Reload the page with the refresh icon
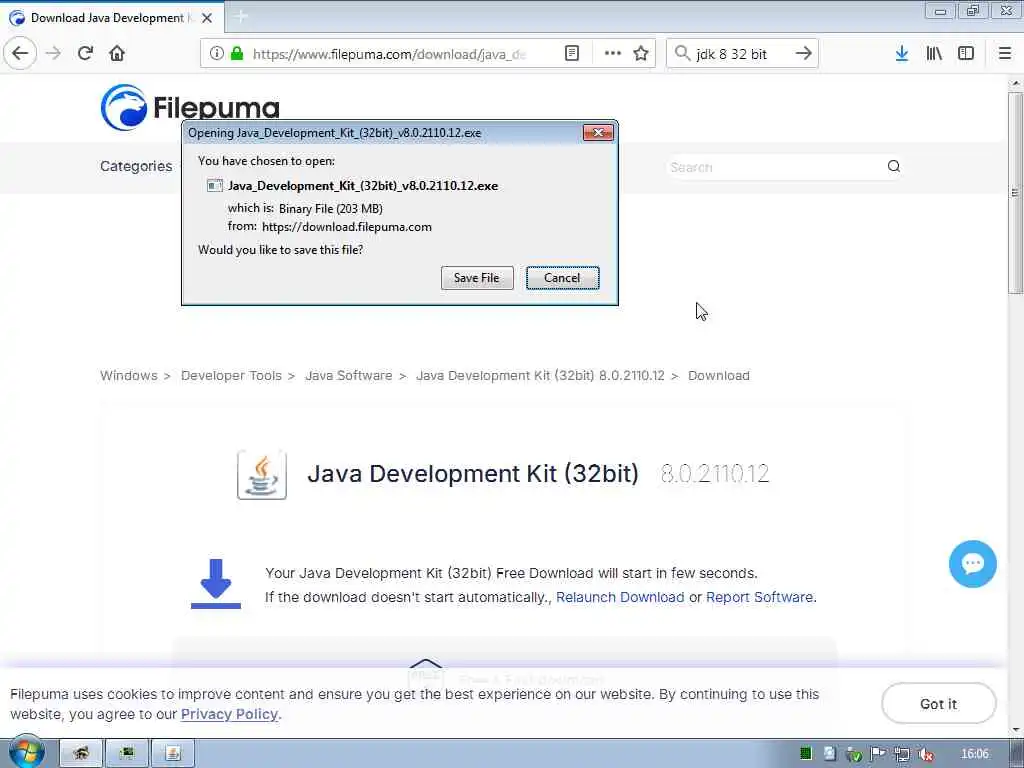 pos(85,53)
